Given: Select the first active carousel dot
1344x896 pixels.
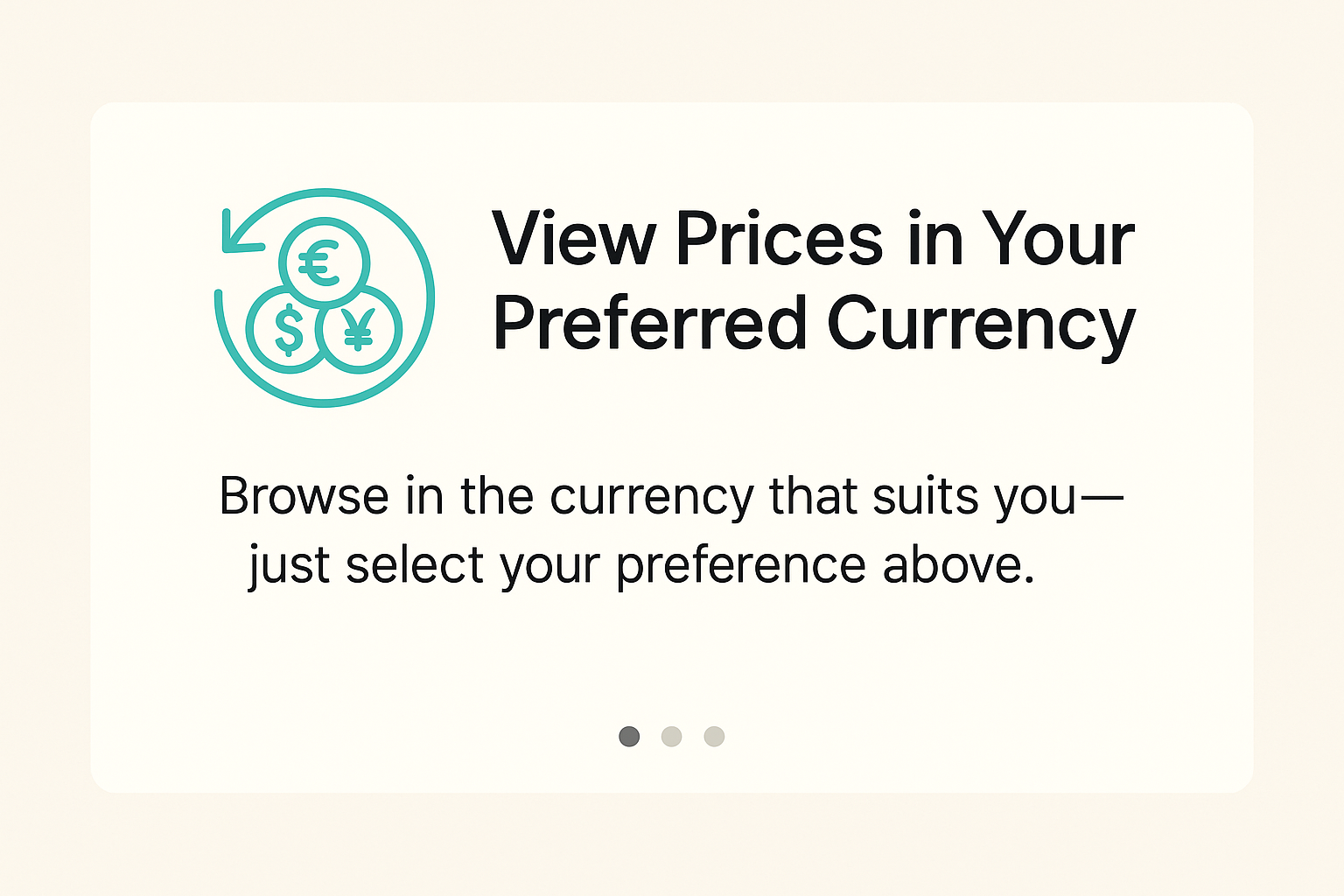Looking at the screenshot, I should click(x=629, y=737).
